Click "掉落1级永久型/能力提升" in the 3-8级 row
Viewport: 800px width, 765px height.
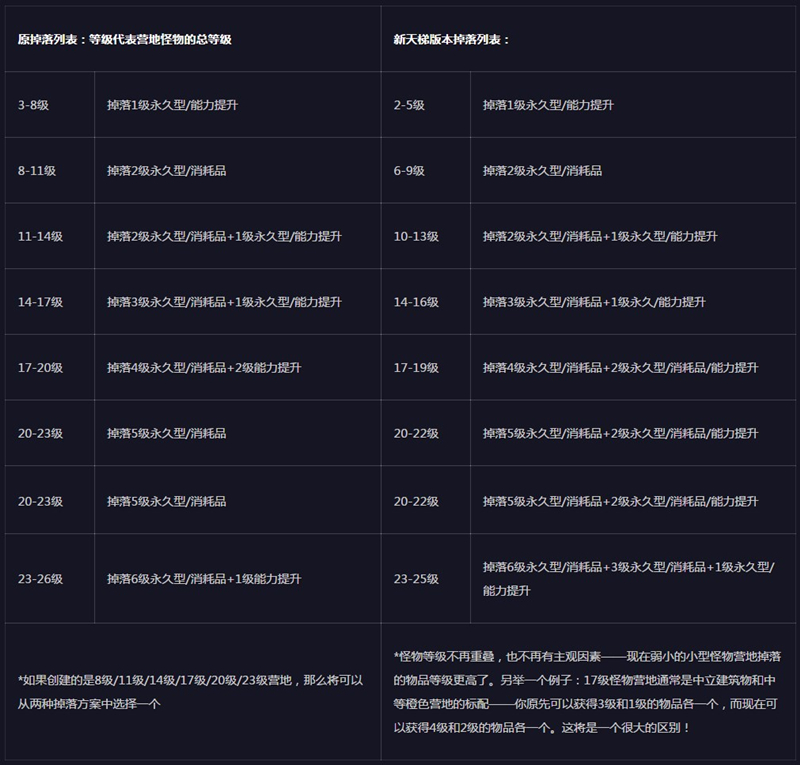[x=172, y=105]
